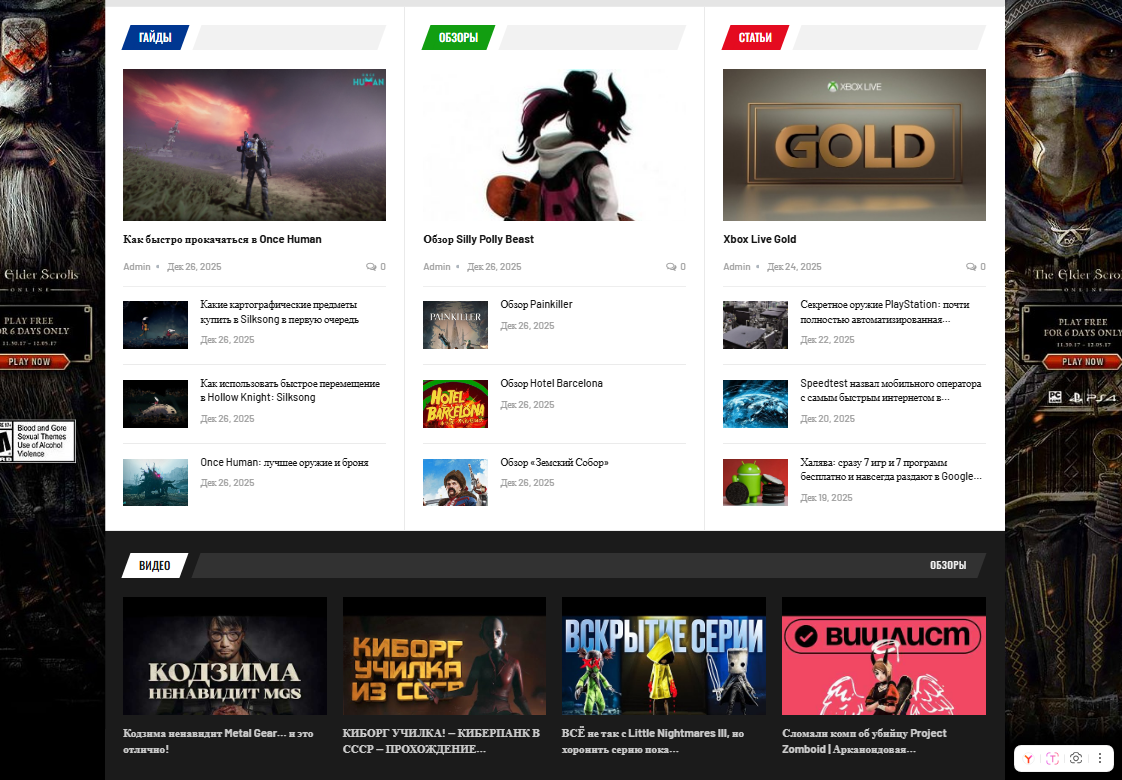The width and height of the screenshot is (1122, 780).
Task: Open 'Кодзима ненавидит Metal Gear' video title
Action: pyautogui.click(x=218, y=741)
